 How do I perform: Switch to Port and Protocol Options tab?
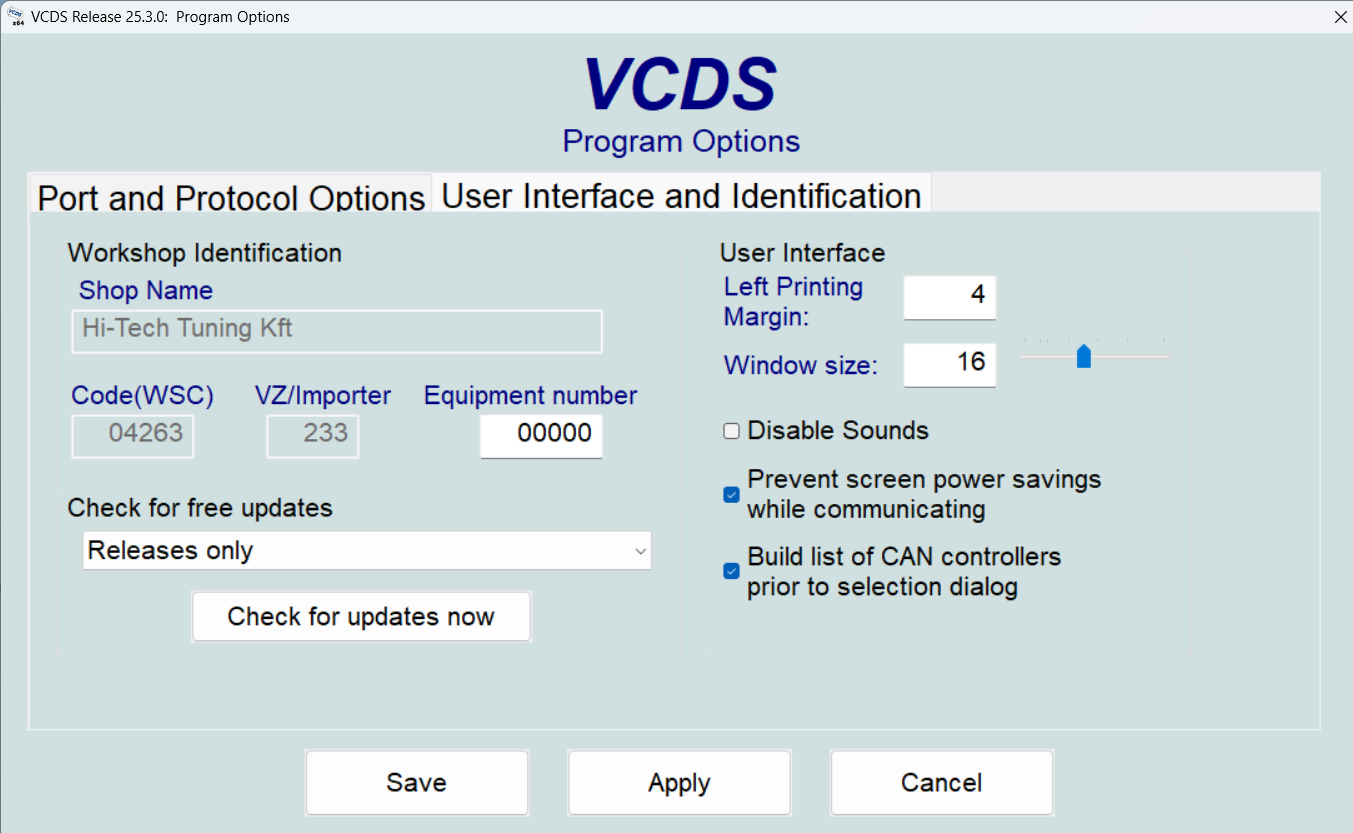(x=231, y=196)
